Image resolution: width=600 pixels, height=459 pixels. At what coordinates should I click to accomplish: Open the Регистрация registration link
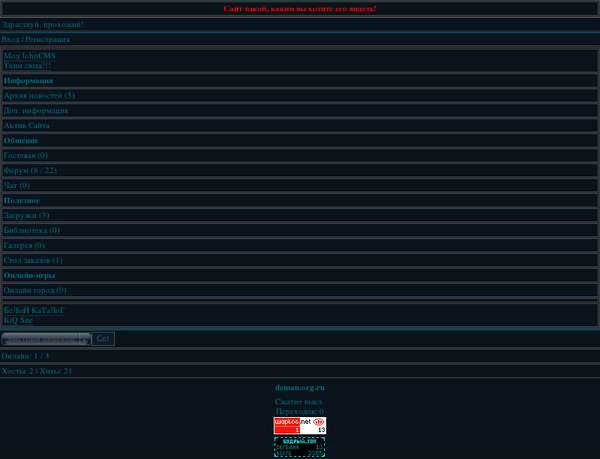48,39
